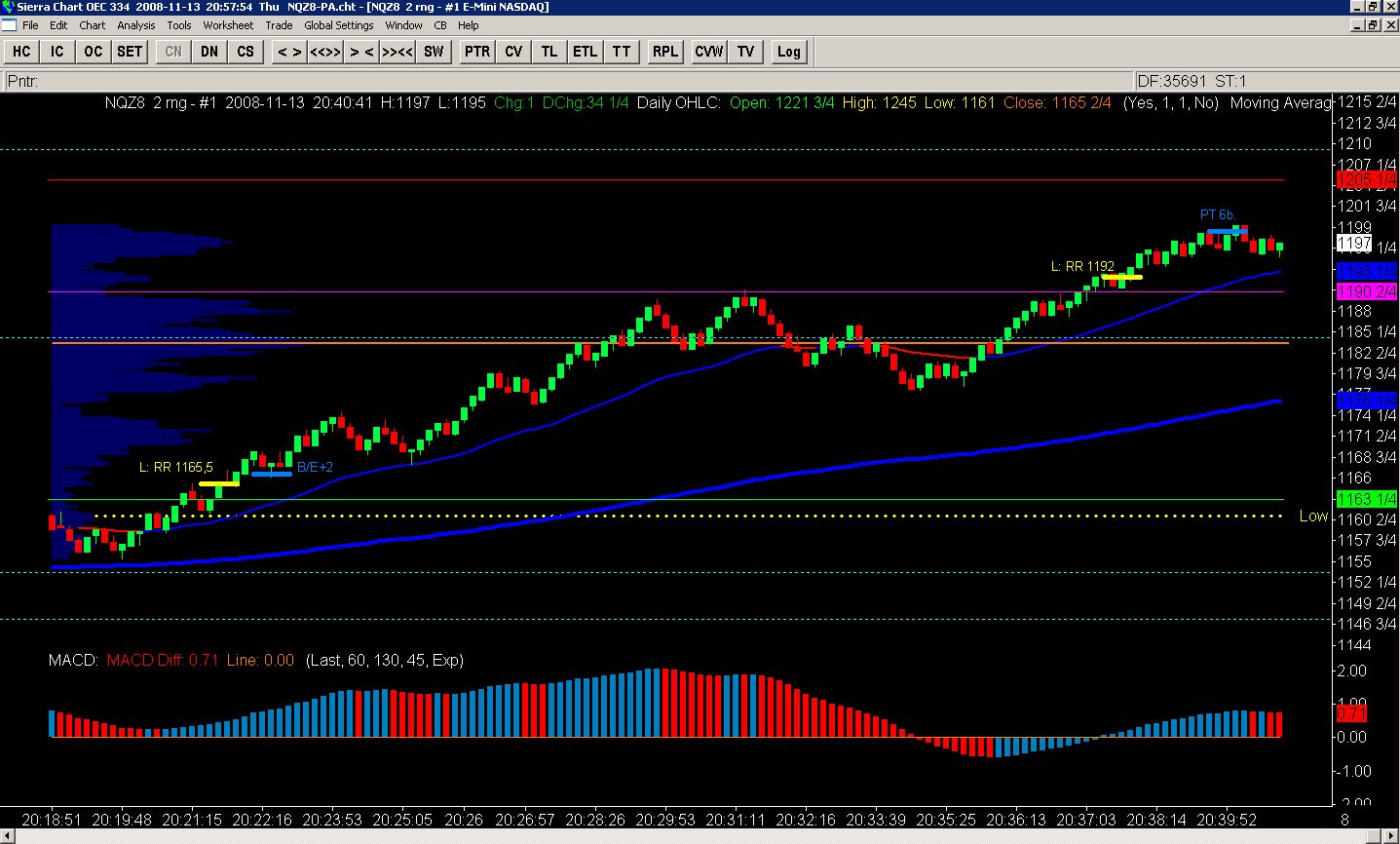The height and width of the screenshot is (844, 1400).
Task: Click the '(Last, 60, 130, 45, Exp)' MACD settings text
Action: (x=384, y=660)
